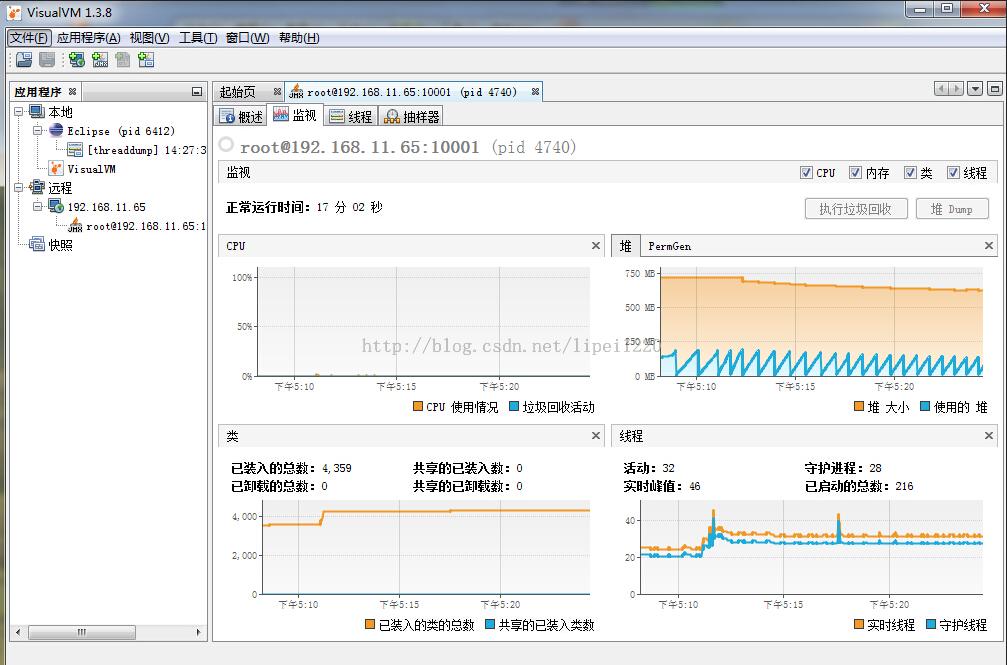Screen dimensions: 1007x665
Task: Click the scrollbar left arrow in Applications panel
Action: click(x=18, y=632)
